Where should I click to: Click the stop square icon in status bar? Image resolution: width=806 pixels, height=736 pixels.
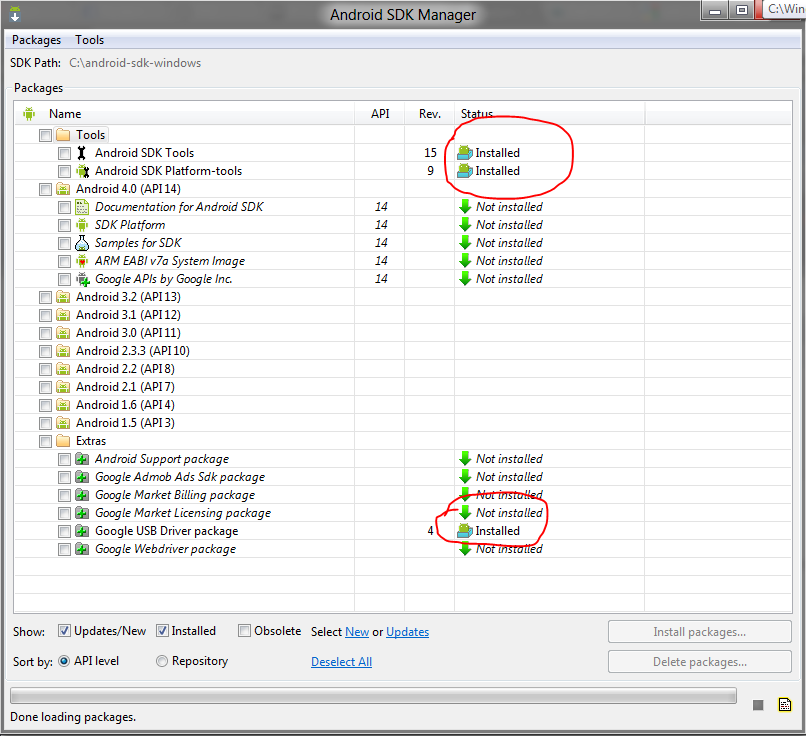758,705
